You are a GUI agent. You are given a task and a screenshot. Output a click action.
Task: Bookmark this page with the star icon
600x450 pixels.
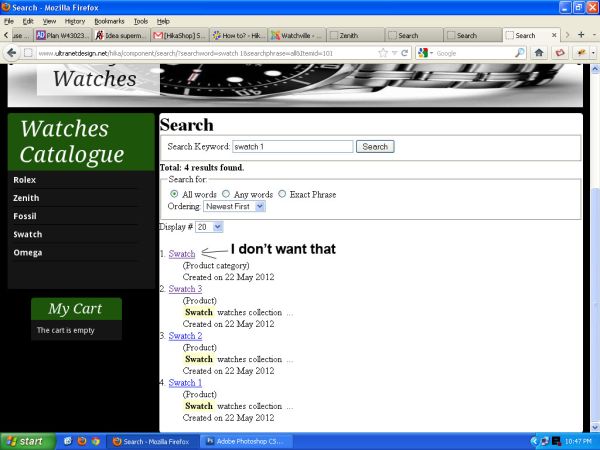pos(383,53)
